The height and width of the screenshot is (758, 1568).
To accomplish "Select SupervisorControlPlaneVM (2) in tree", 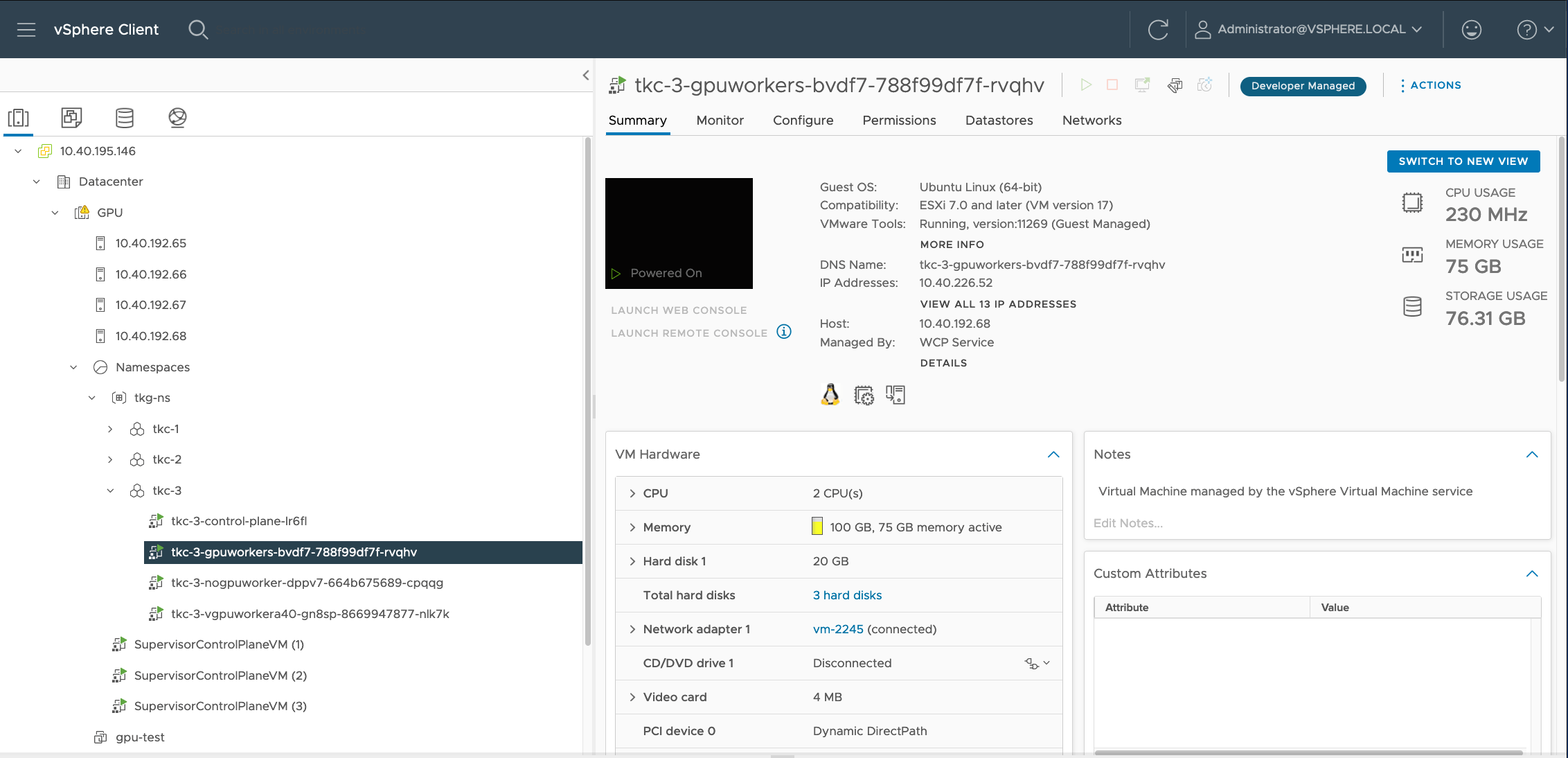I will [x=220, y=676].
